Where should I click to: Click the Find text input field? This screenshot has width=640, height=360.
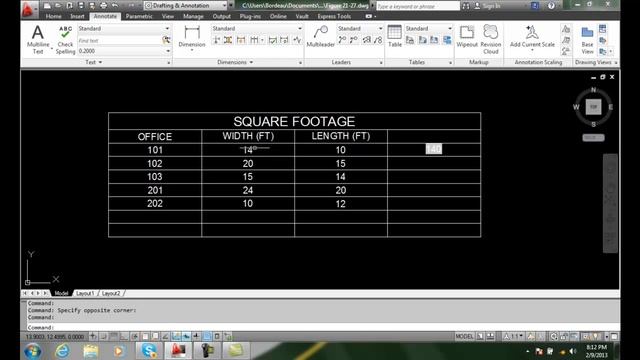point(119,40)
